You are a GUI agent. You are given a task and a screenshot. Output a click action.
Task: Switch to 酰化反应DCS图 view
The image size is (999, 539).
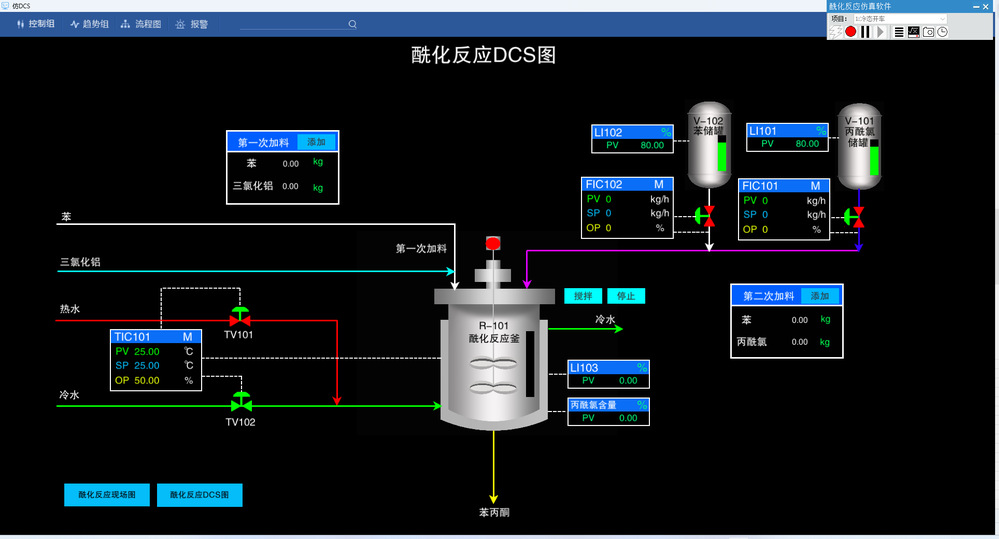199,495
